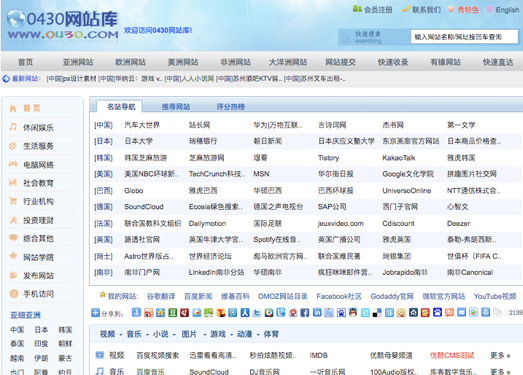Screen dimensions: 523x375
Task: Click the star icon for 网站学院
Action: point(13,256)
